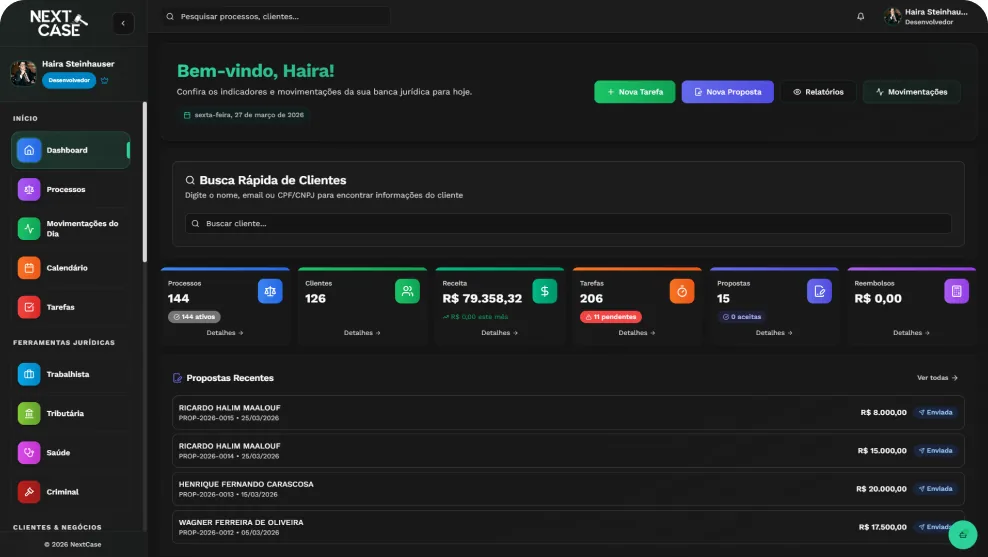Open the Tarefas menu item
Image resolution: width=988 pixels, height=557 pixels.
[71, 307]
